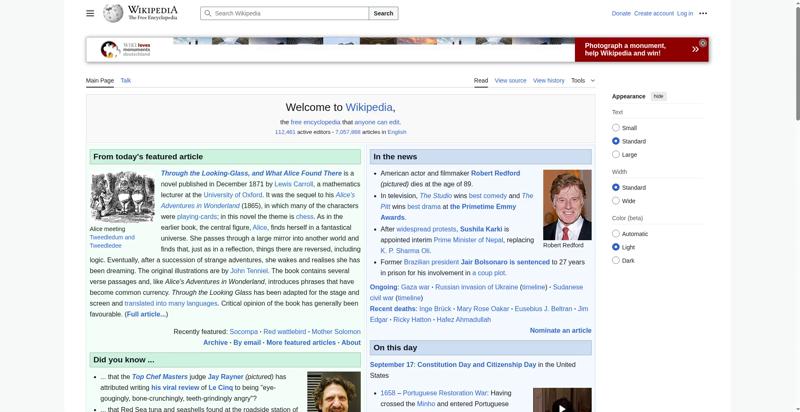Open the Talk tab

click(126, 81)
